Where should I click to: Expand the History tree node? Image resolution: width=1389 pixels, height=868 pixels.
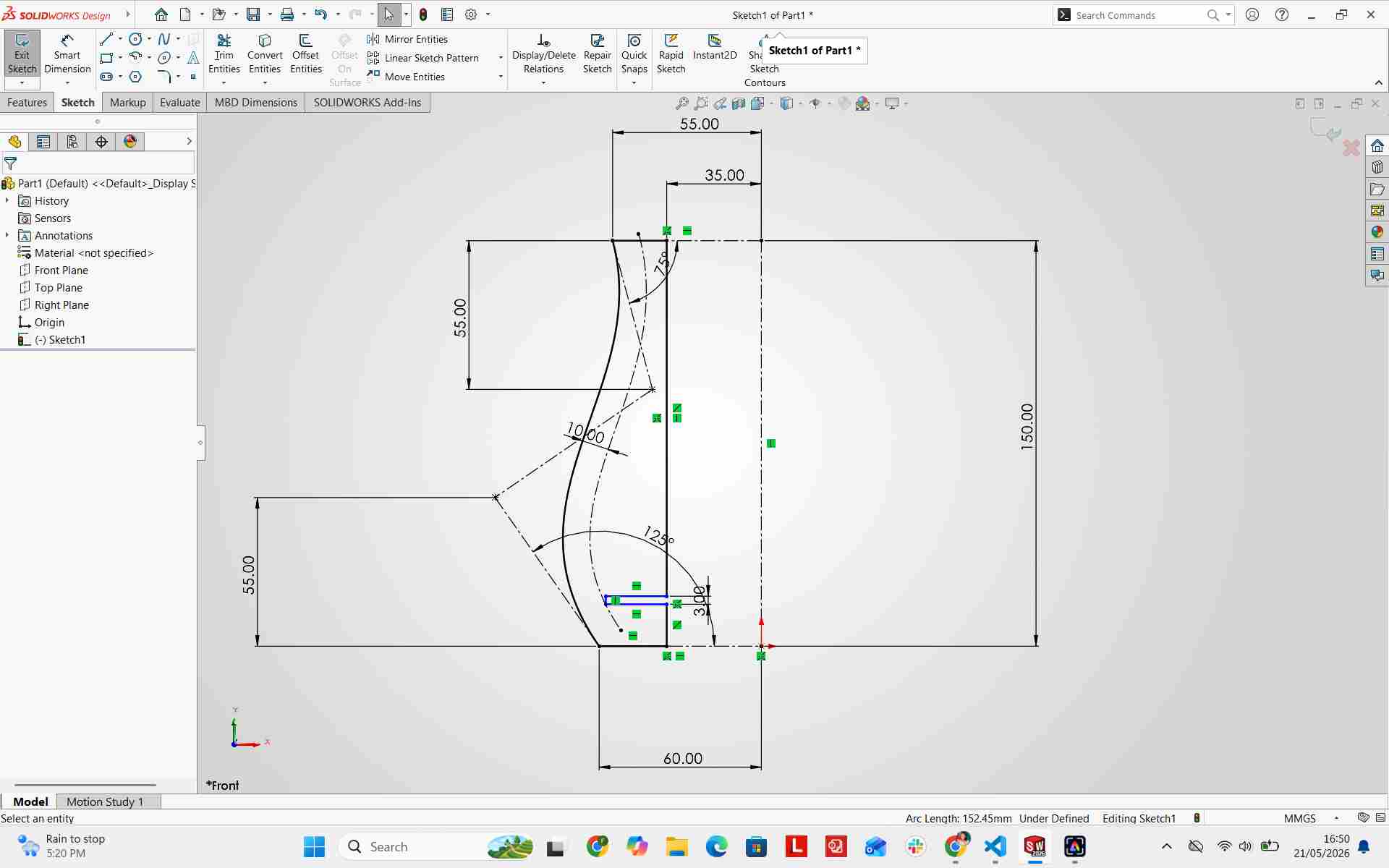click(x=7, y=200)
